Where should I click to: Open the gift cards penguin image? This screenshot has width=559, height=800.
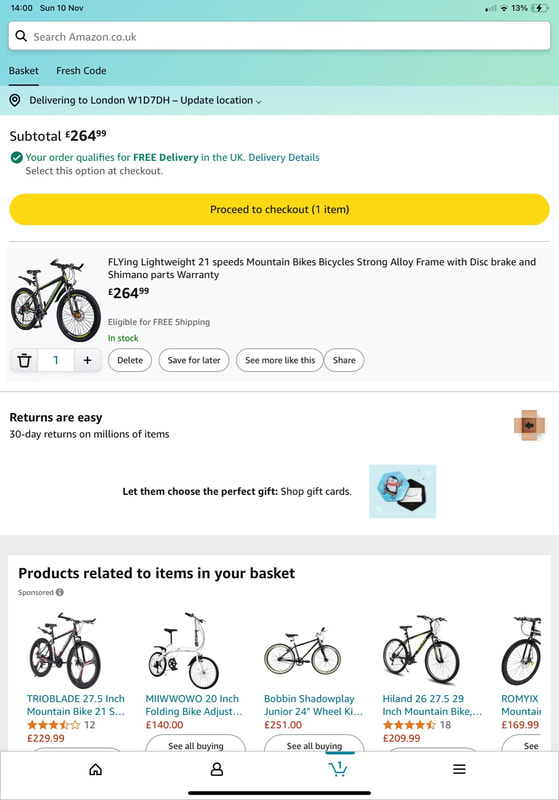coord(402,491)
